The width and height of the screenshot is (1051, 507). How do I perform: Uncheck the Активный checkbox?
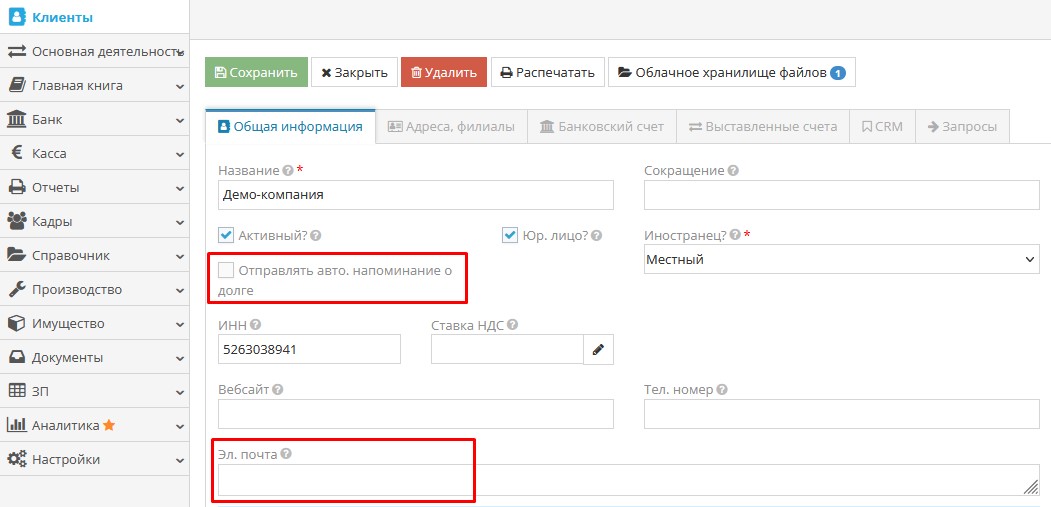226,236
